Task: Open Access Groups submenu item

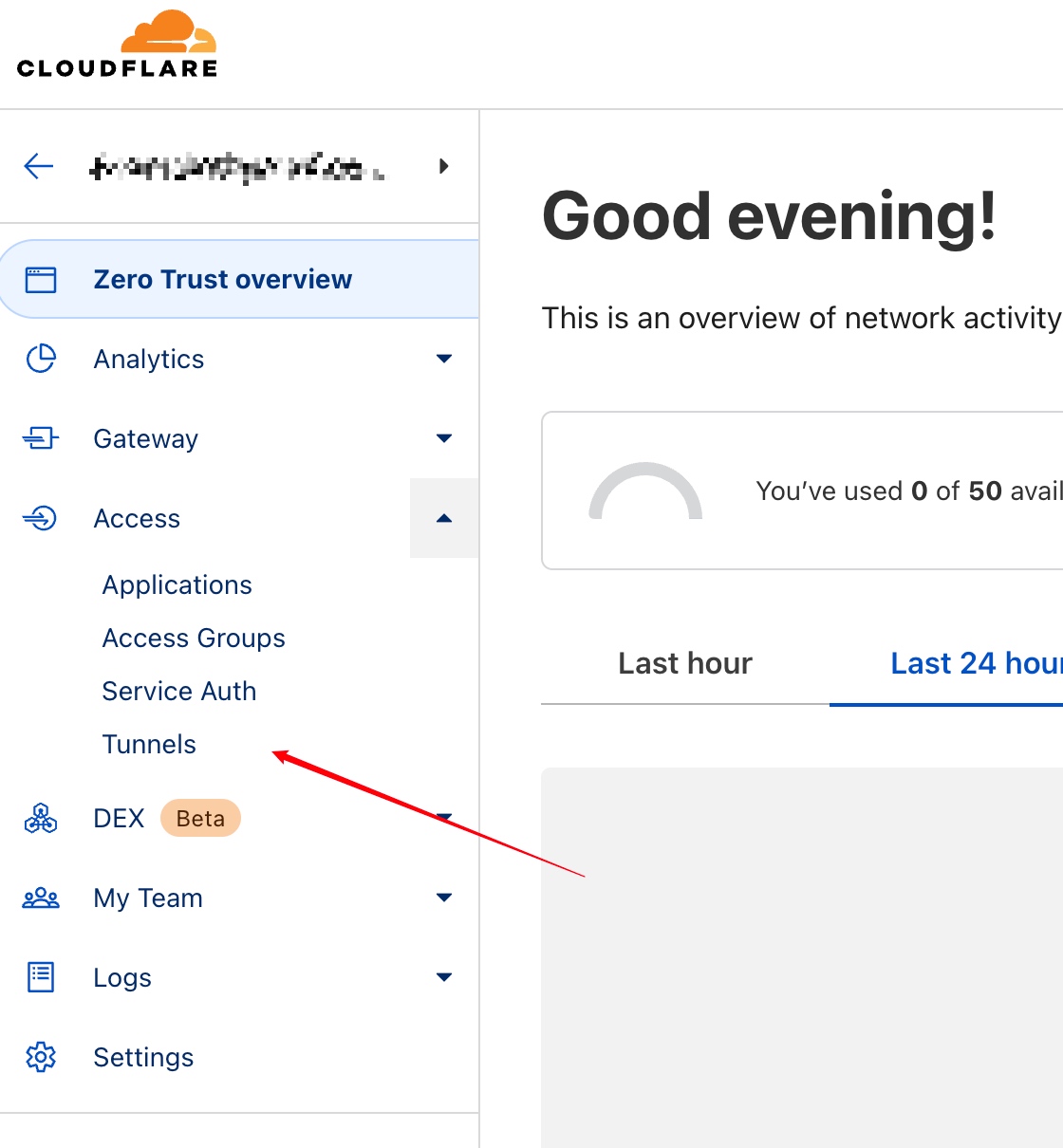Action: [x=194, y=639]
